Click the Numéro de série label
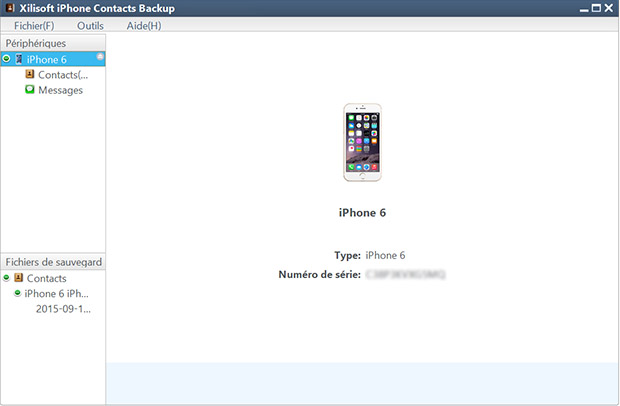Screen dimensions: 620x406 319,274
